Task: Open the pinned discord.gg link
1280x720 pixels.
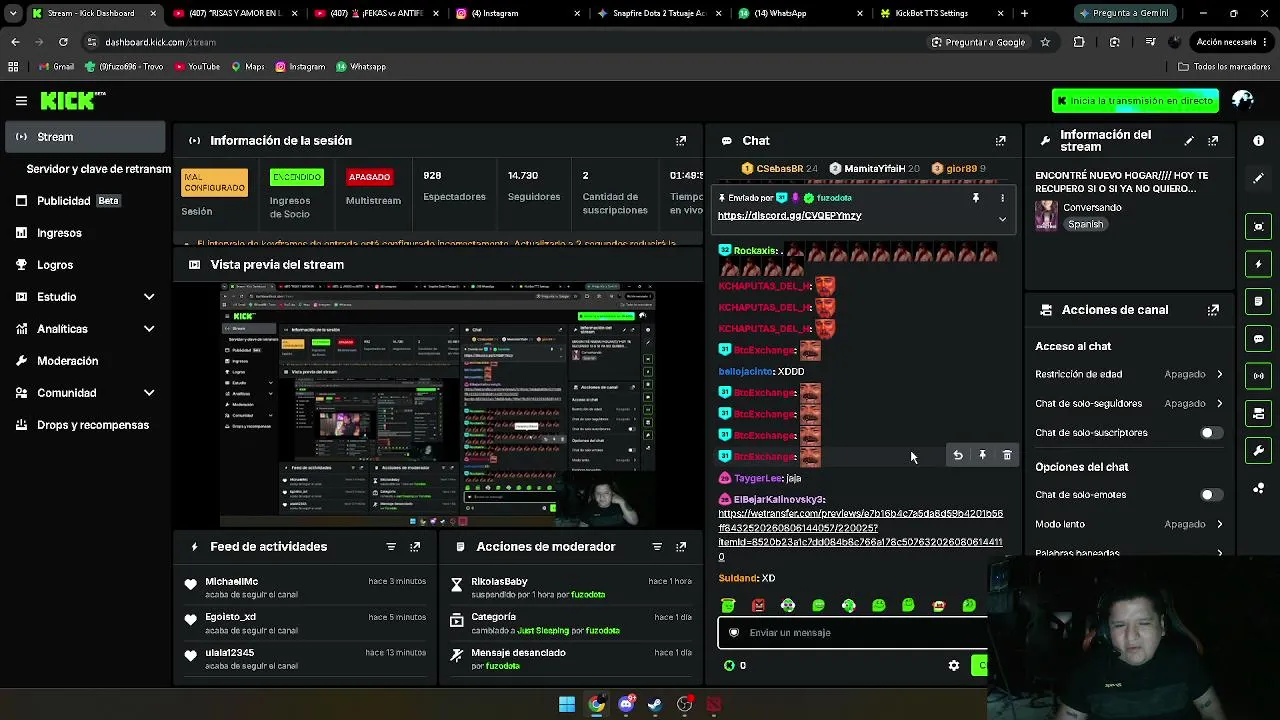Action: coord(789,216)
